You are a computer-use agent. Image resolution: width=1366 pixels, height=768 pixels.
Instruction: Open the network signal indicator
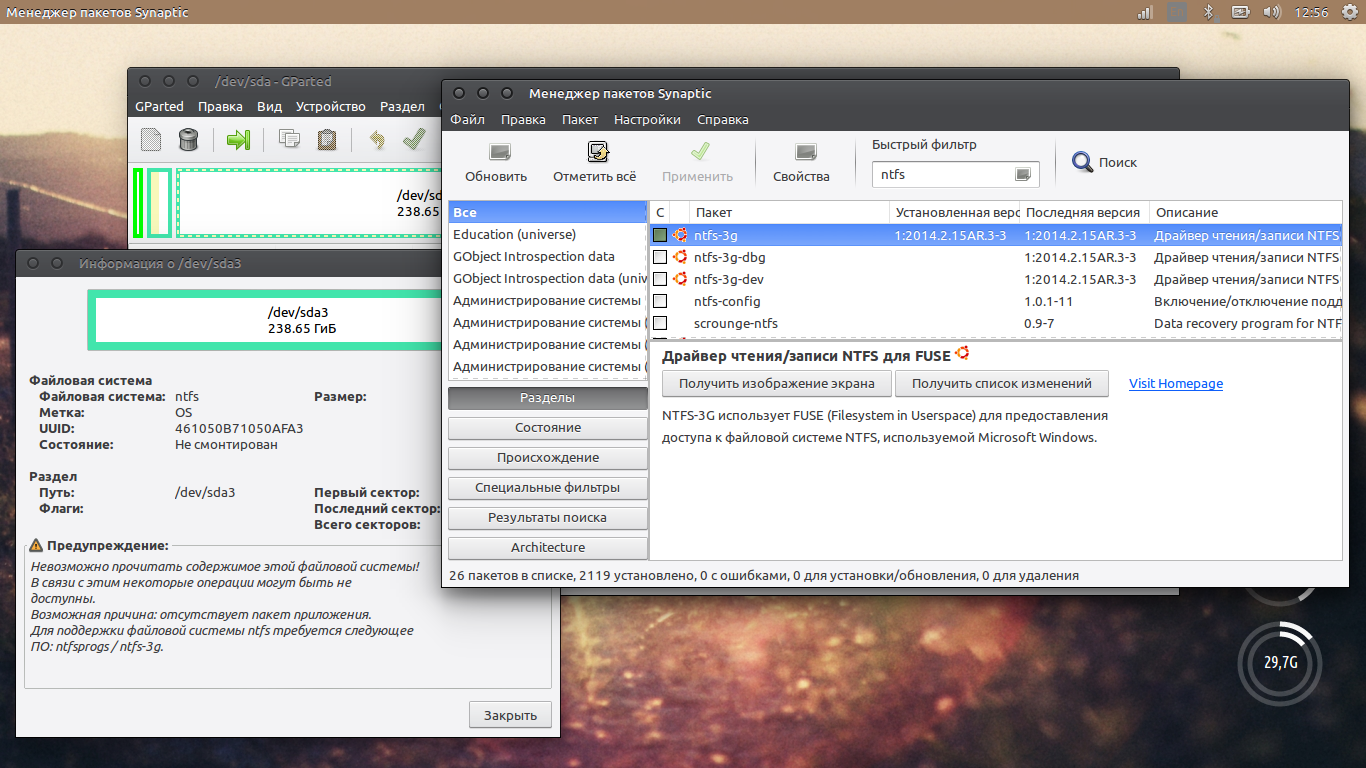1146,12
